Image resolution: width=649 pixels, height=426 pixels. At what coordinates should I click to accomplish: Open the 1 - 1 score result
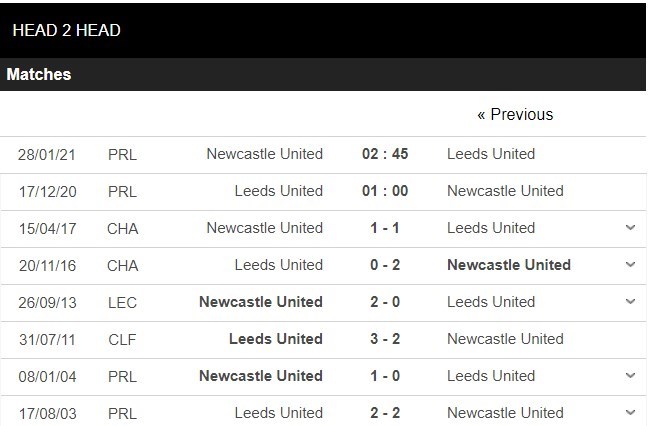pos(385,228)
